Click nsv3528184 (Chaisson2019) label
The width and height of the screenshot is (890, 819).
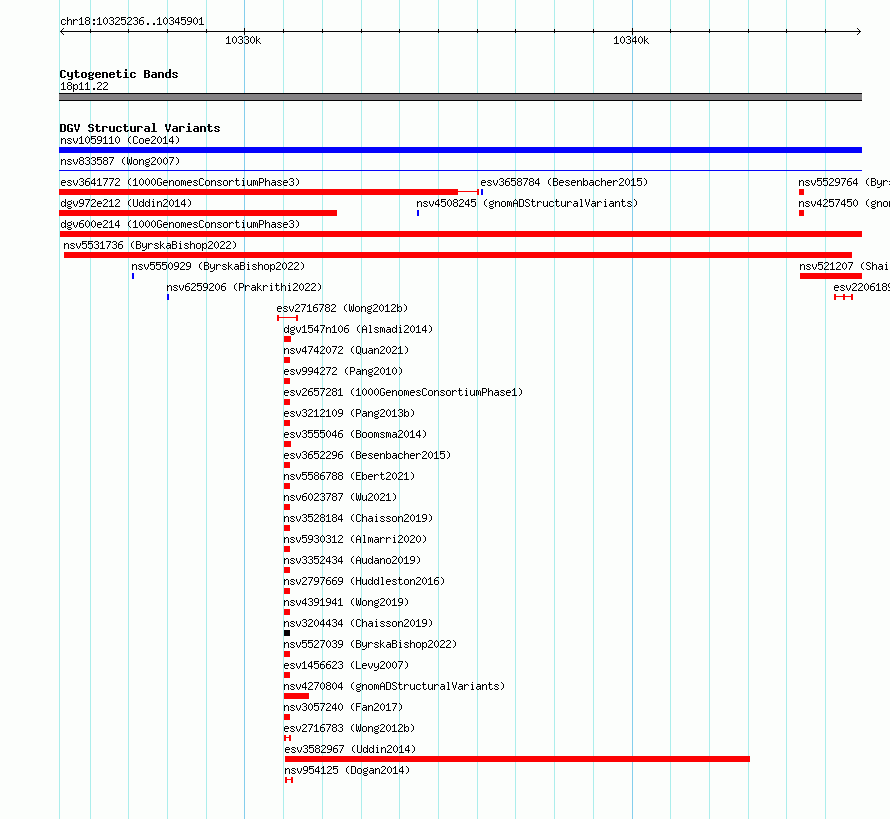click(358, 518)
